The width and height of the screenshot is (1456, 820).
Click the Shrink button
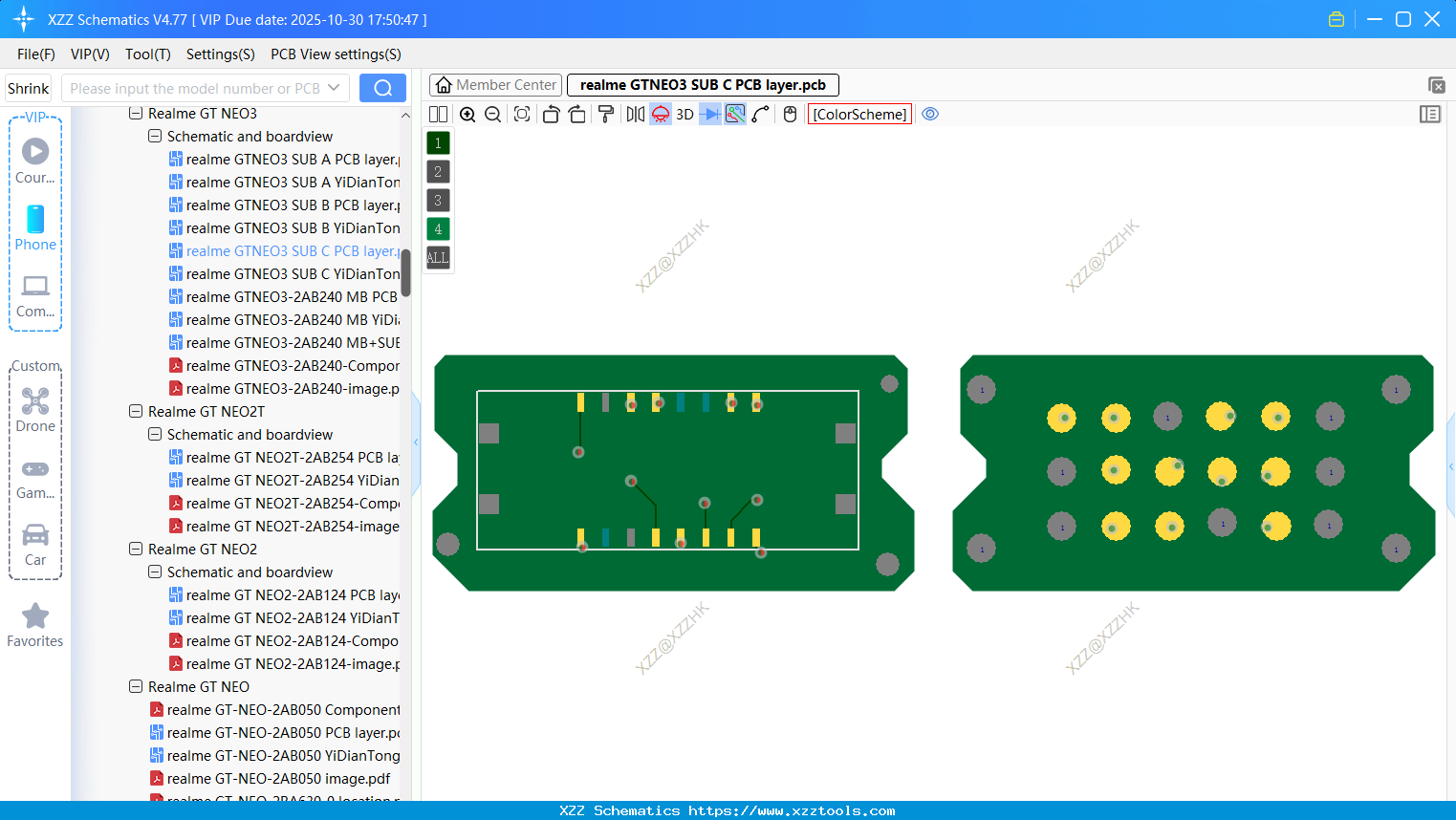point(28,87)
